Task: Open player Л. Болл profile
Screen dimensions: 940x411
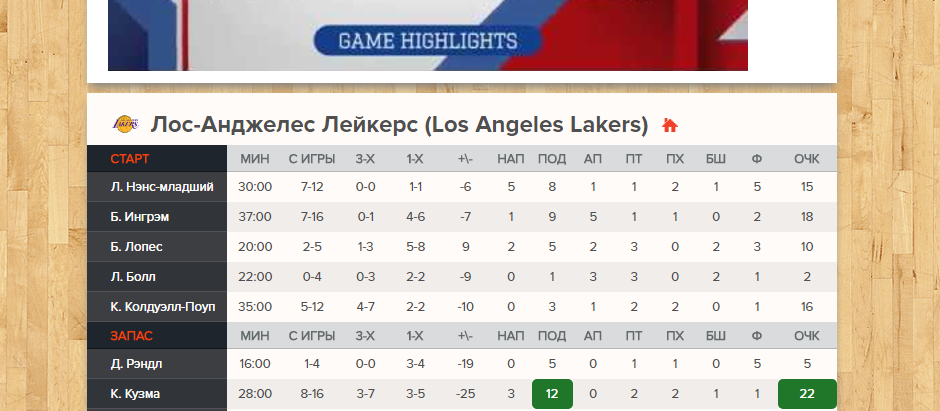Action: coord(133,277)
